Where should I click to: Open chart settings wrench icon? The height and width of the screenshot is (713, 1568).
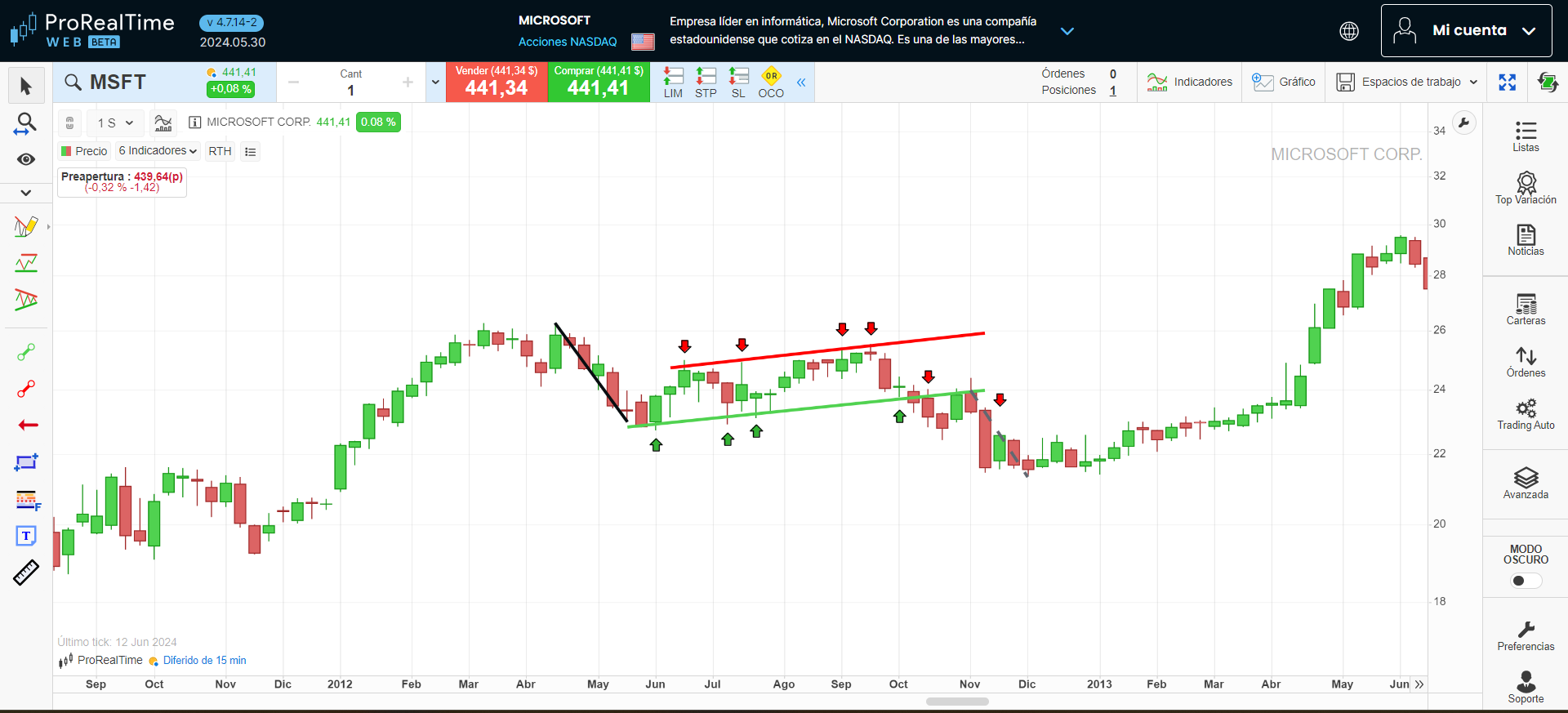[x=1463, y=123]
